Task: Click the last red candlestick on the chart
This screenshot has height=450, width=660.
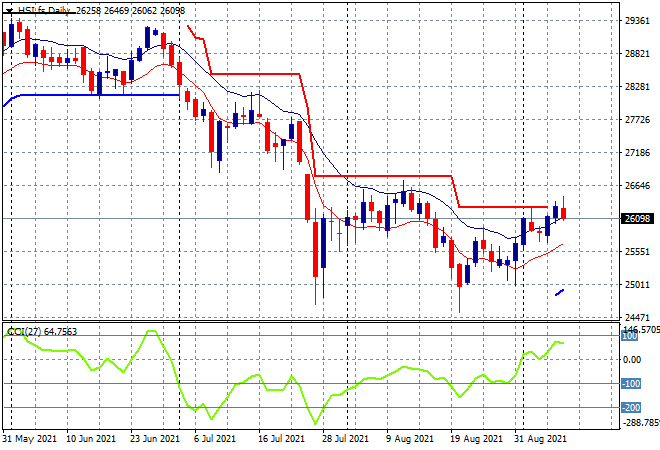Action: 564,213
